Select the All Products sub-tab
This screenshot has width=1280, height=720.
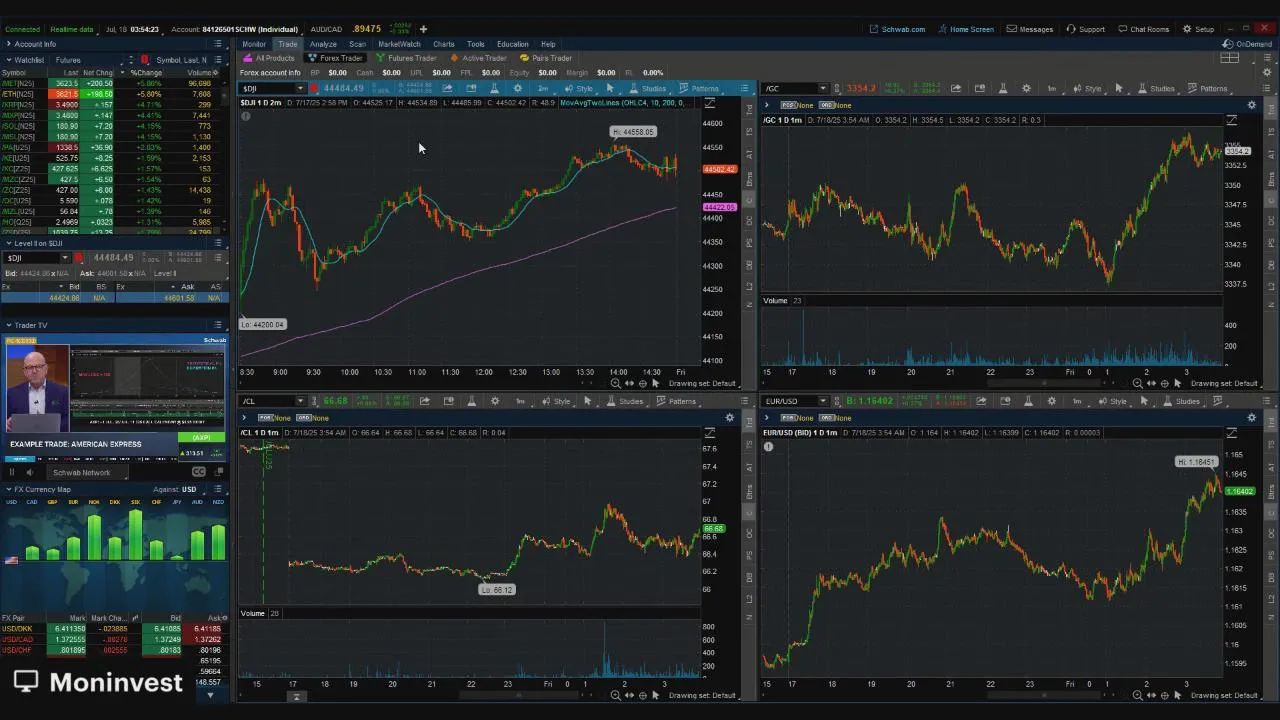tap(270, 58)
